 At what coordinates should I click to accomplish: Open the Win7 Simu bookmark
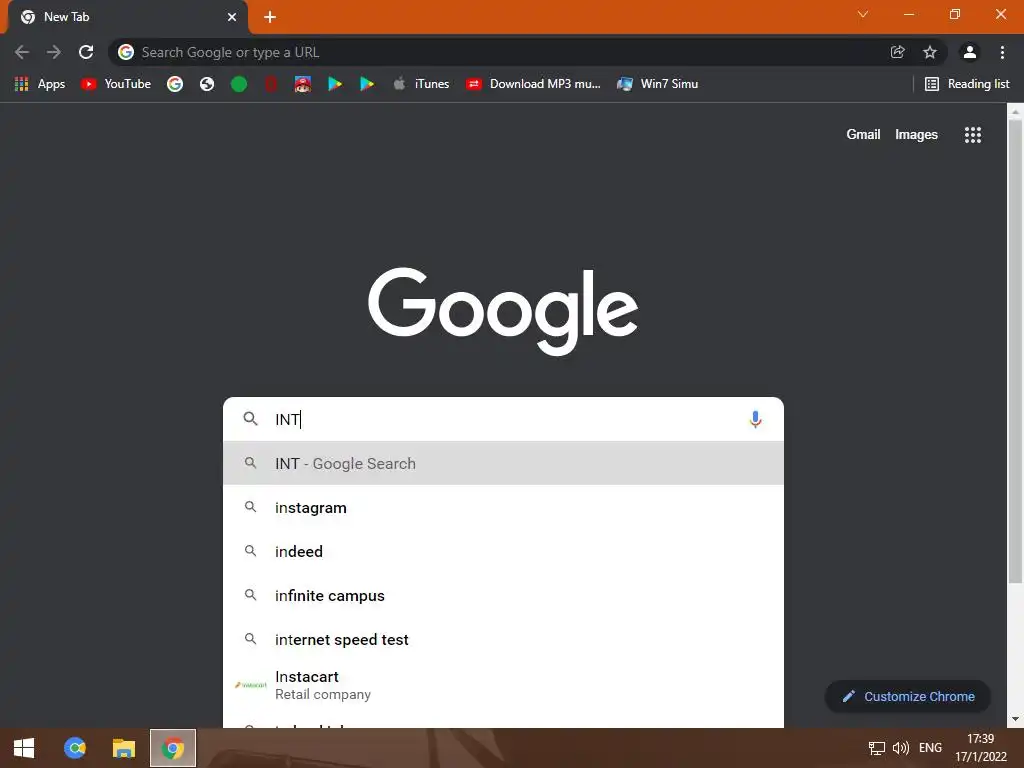658,84
